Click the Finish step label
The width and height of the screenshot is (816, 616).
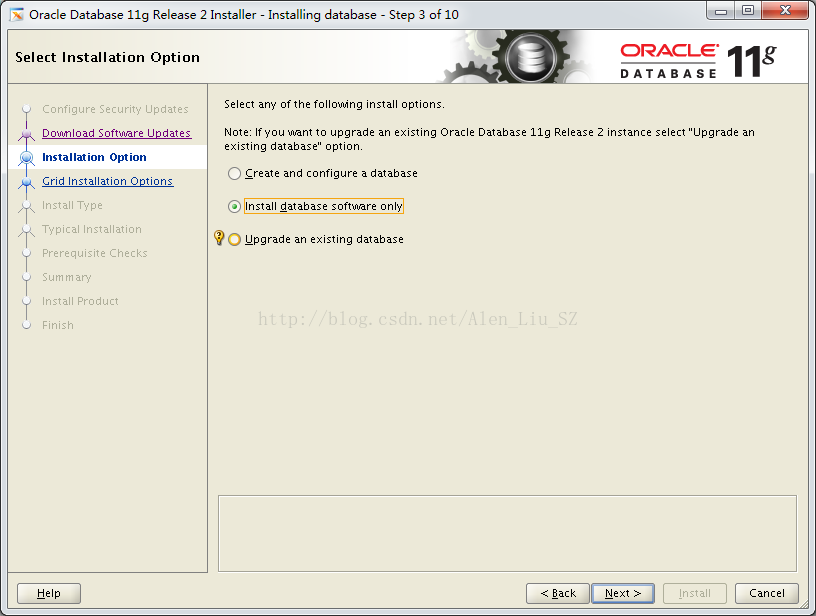click(x=58, y=325)
